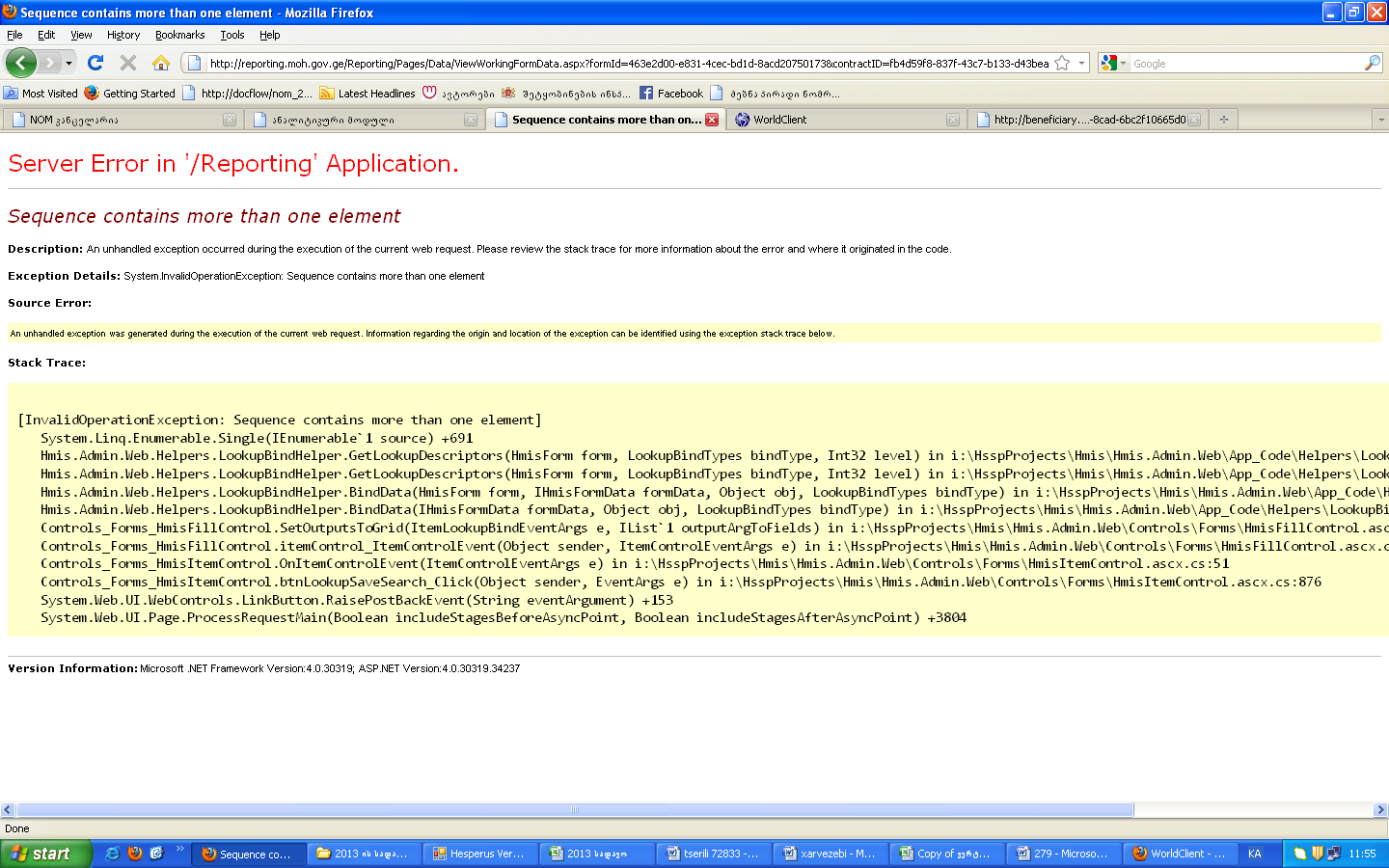Image resolution: width=1389 pixels, height=868 pixels.
Task: Open the Bookmarks menu
Action: (x=179, y=35)
